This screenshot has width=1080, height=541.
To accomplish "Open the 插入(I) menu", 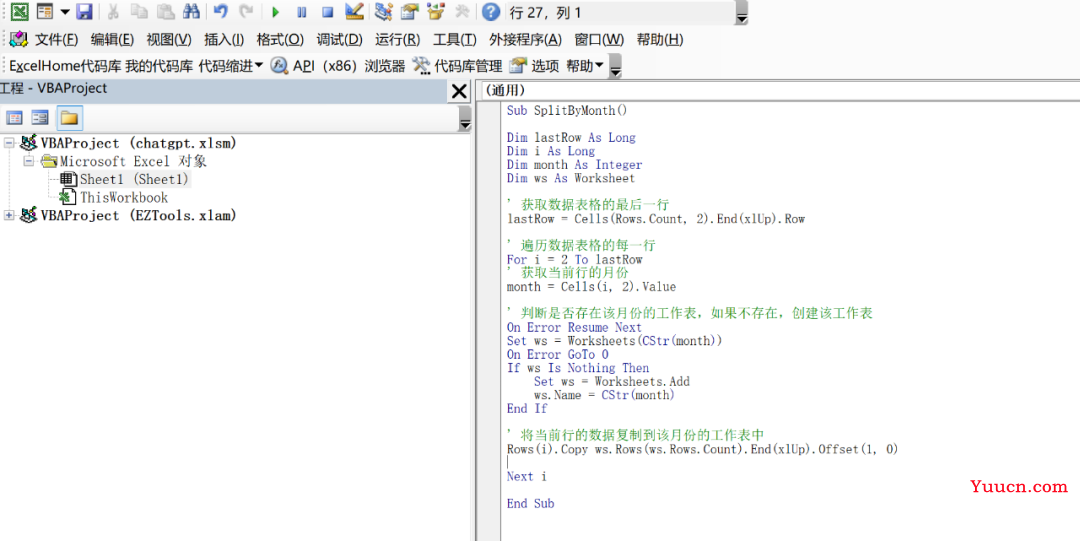I will [224, 40].
